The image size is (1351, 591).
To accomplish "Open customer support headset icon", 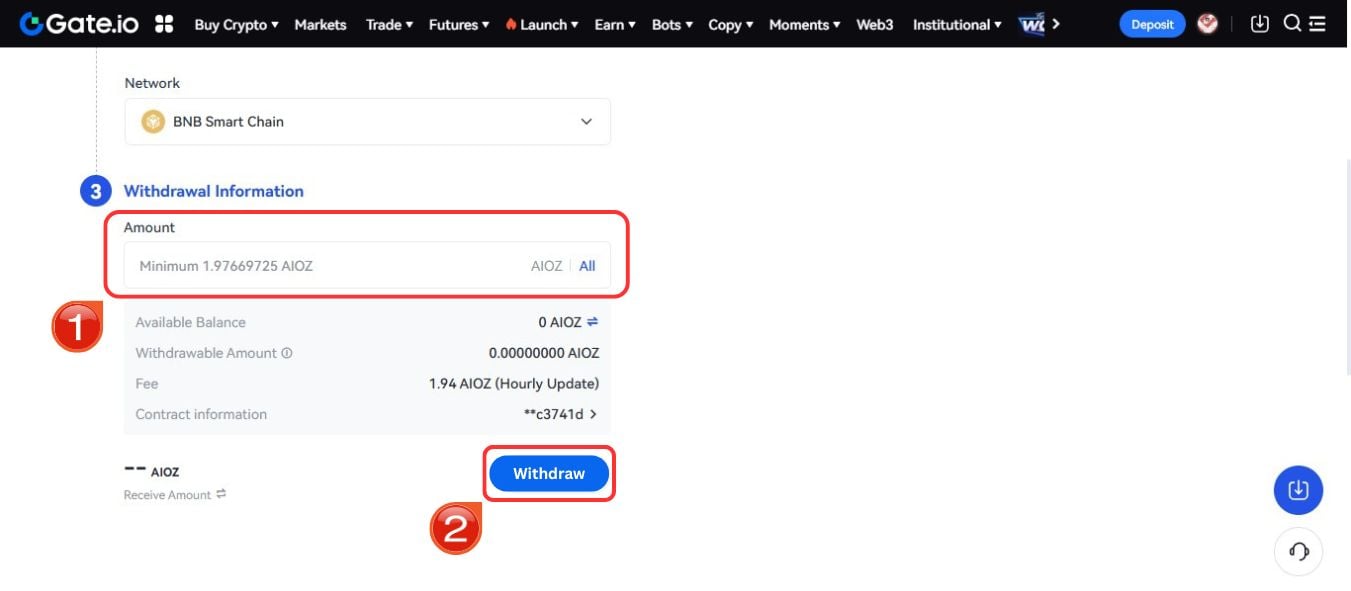I will (x=1298, y=551).
